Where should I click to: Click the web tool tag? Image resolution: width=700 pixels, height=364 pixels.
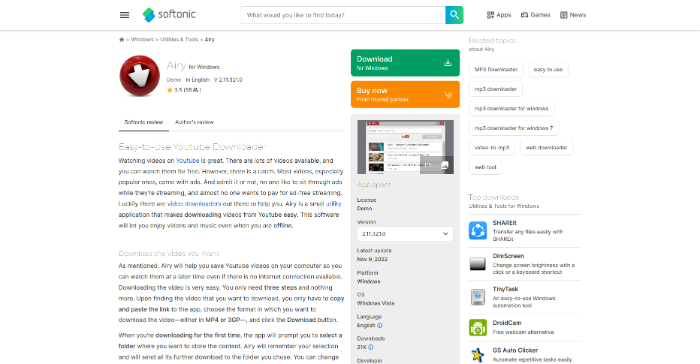[x=485, y=167]
